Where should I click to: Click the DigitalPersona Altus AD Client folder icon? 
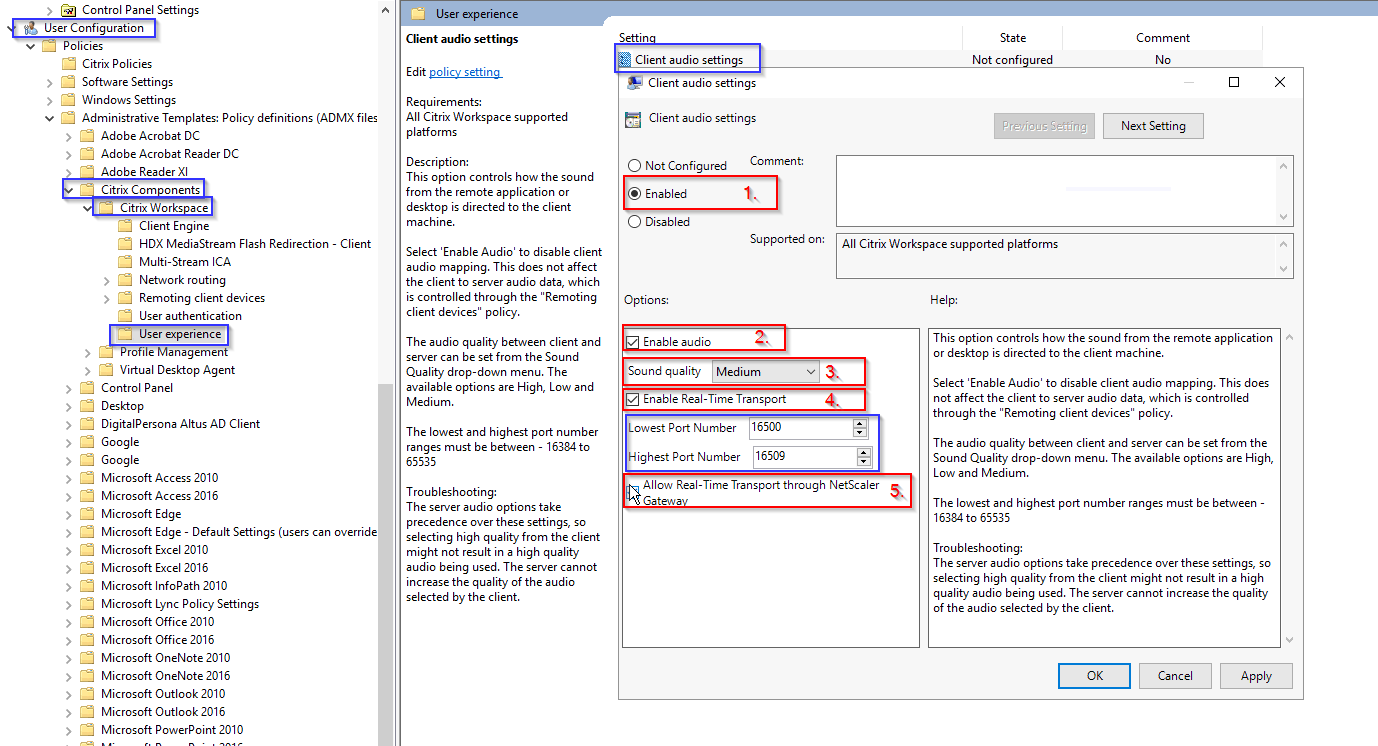click(x=87, y=424)
